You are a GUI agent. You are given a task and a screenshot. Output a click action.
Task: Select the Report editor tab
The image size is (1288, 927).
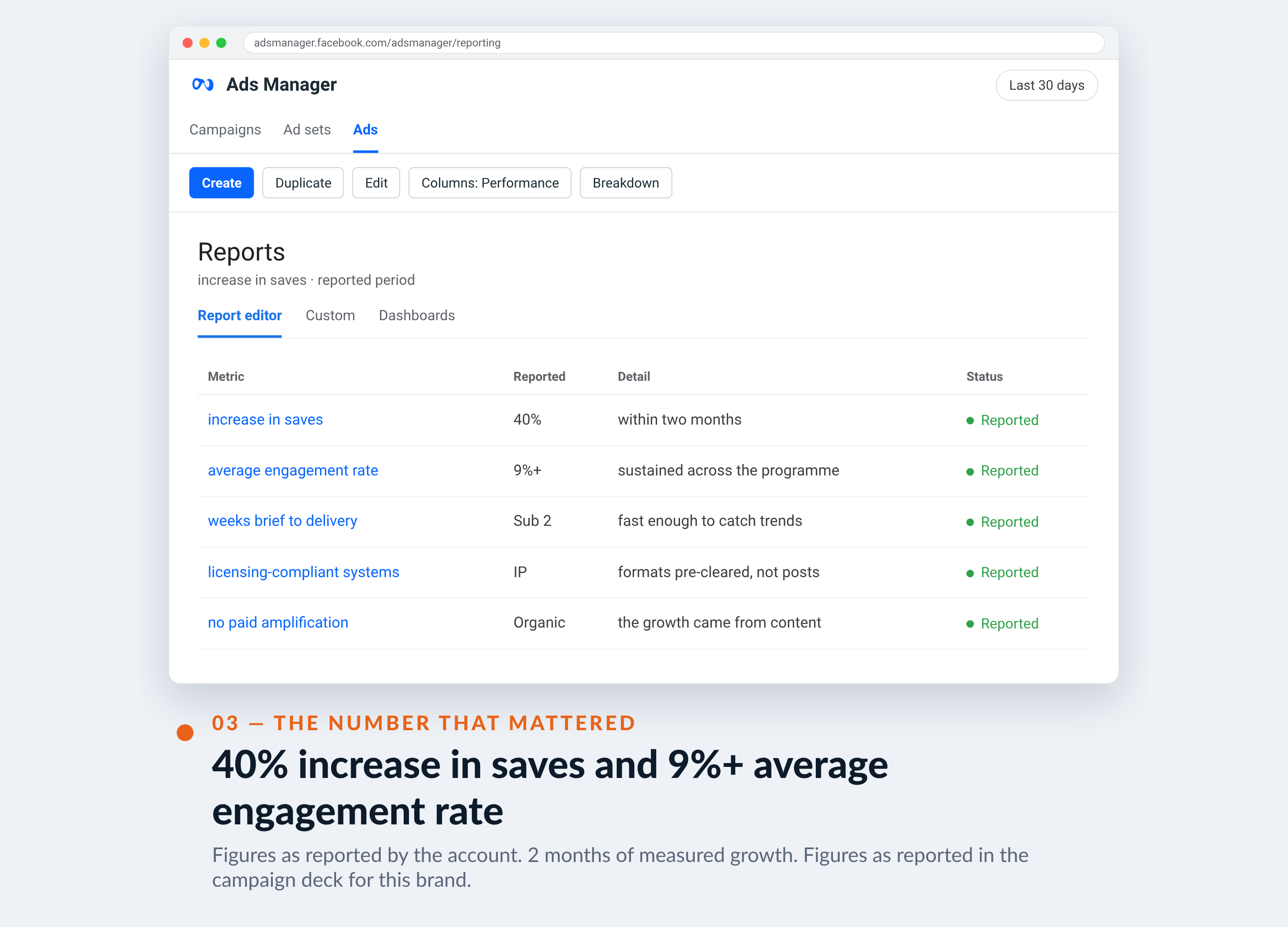coord(240,315)
